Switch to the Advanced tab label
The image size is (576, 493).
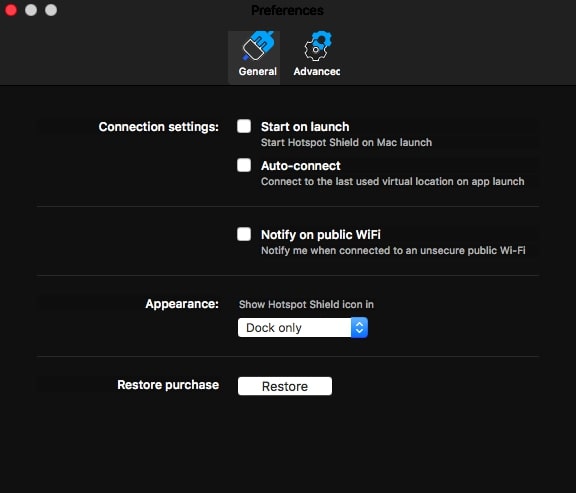point(317,71)
